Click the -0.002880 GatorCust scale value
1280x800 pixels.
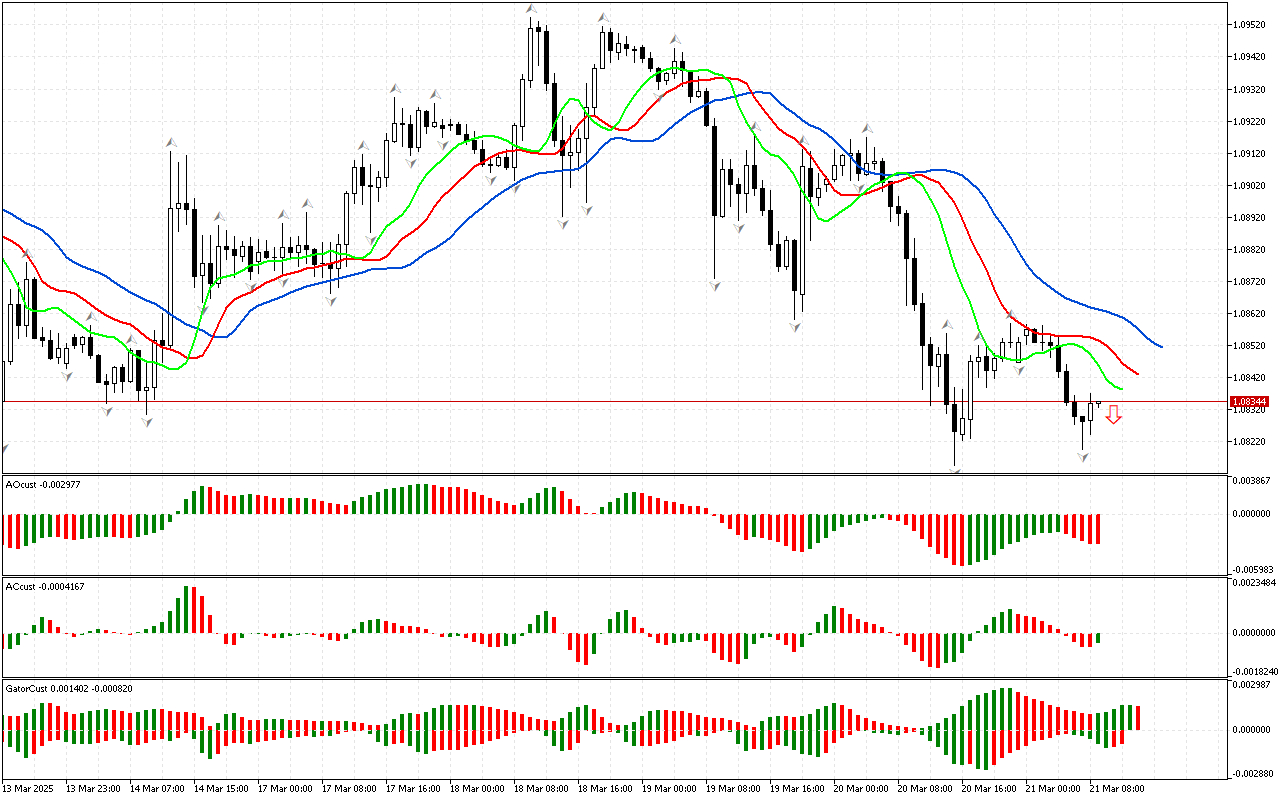point(1252,774)
